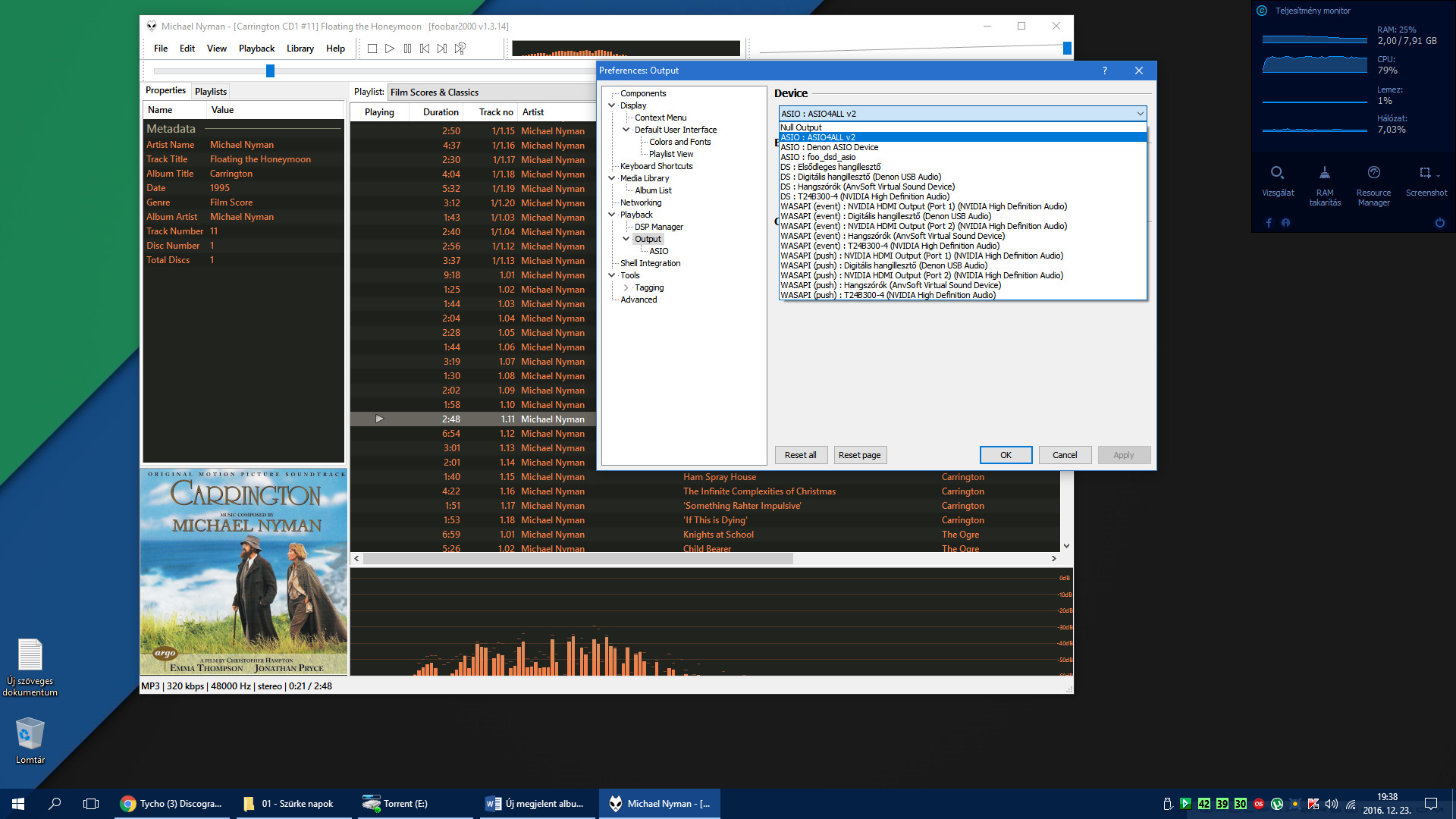Click the Task View taskbar icon

(91, 804)
